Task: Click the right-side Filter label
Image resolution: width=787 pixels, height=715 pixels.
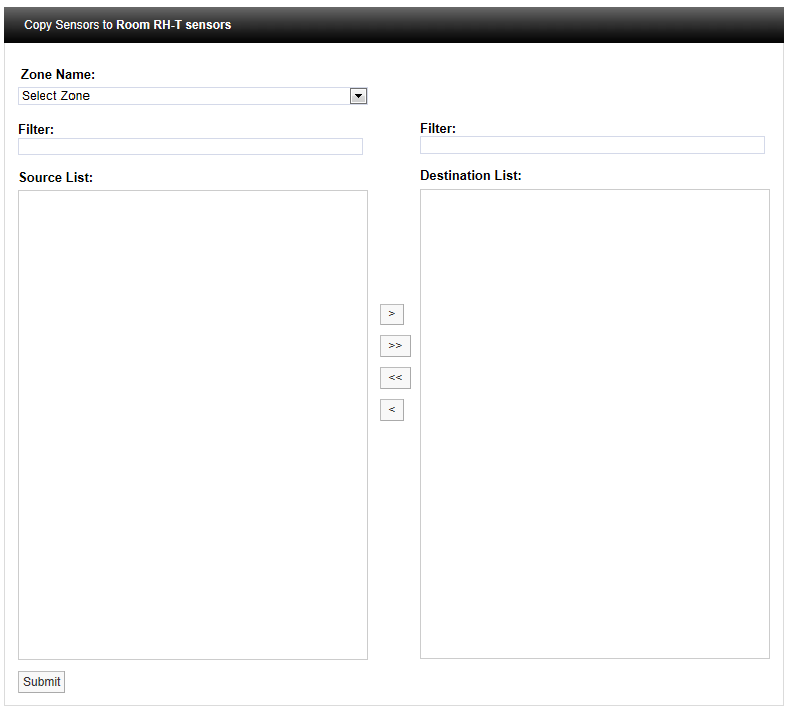Action: pyautogui.click(x=438, y=129)
